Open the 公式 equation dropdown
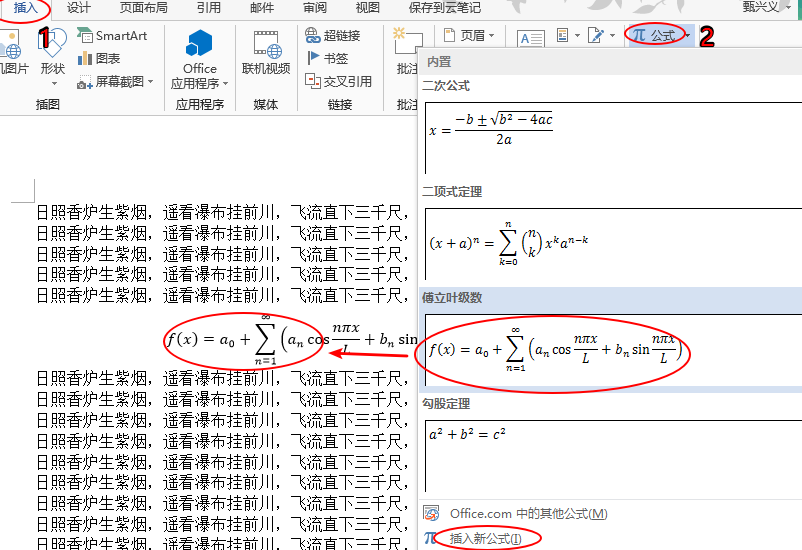This screenshot has width=802, height=550. (x=686, y=35)
